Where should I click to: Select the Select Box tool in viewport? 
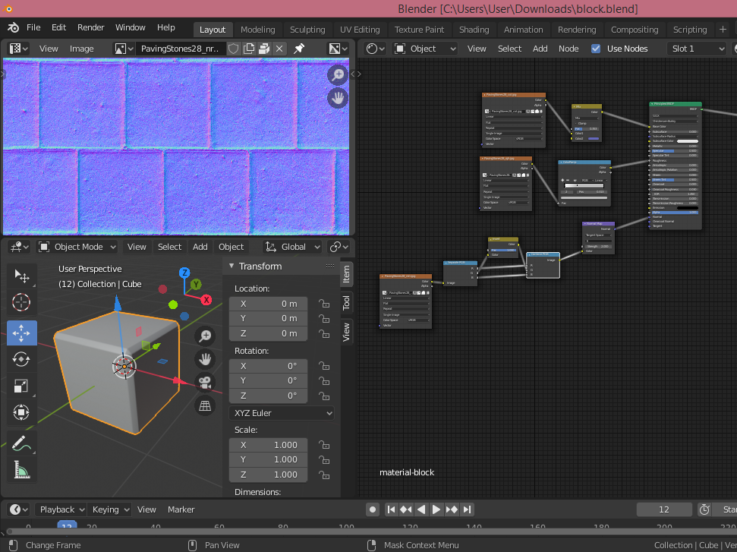(22, 276)
